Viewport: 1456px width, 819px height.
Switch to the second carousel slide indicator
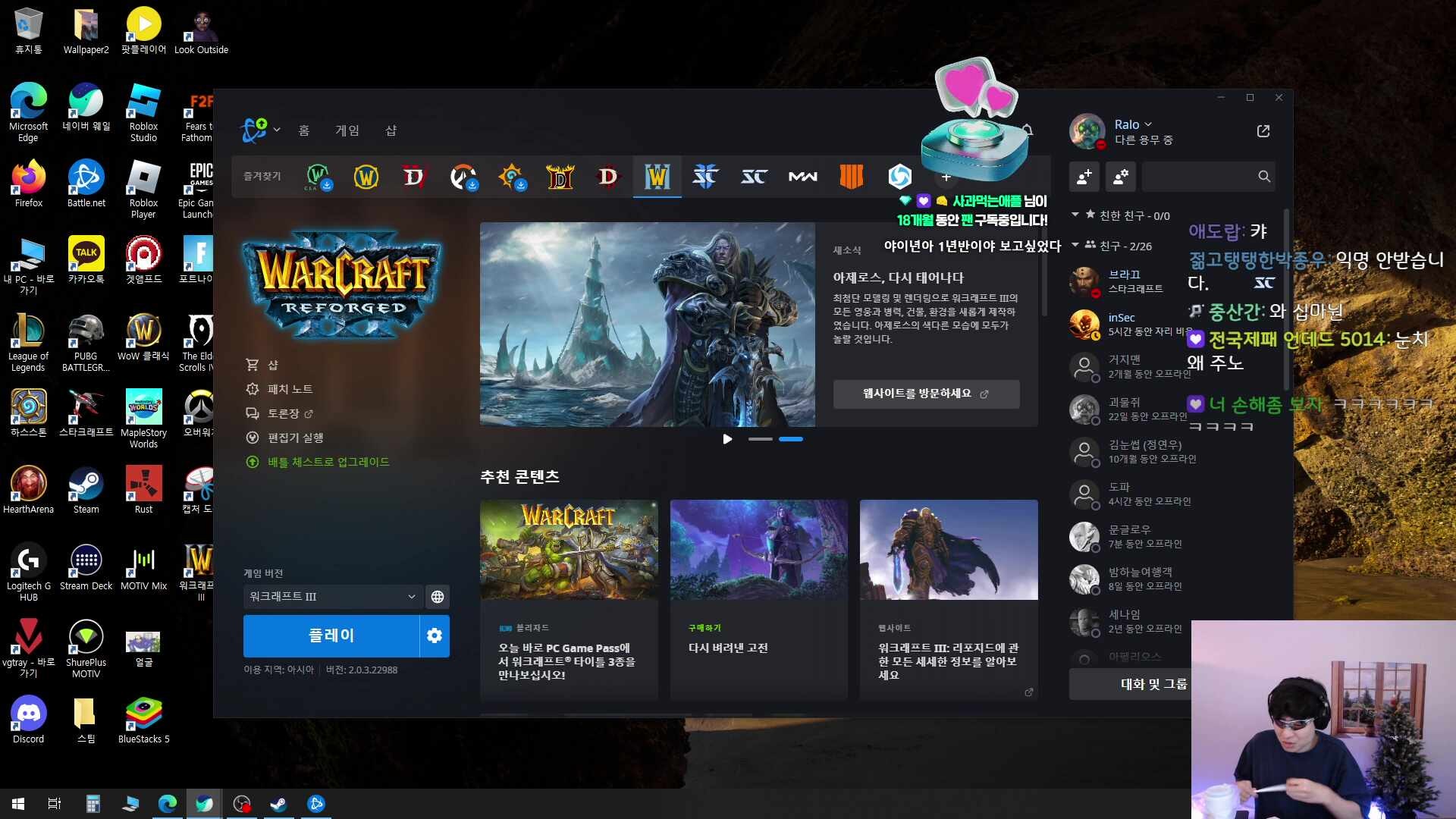pos(791,439)
